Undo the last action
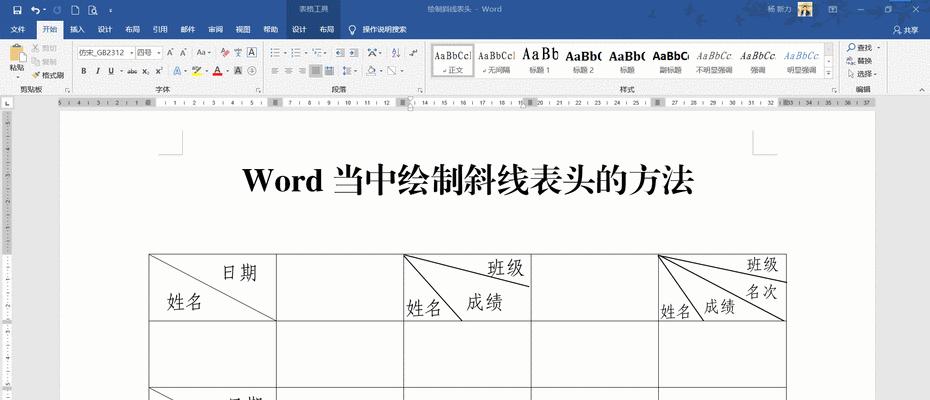 (x=35, y=9)
